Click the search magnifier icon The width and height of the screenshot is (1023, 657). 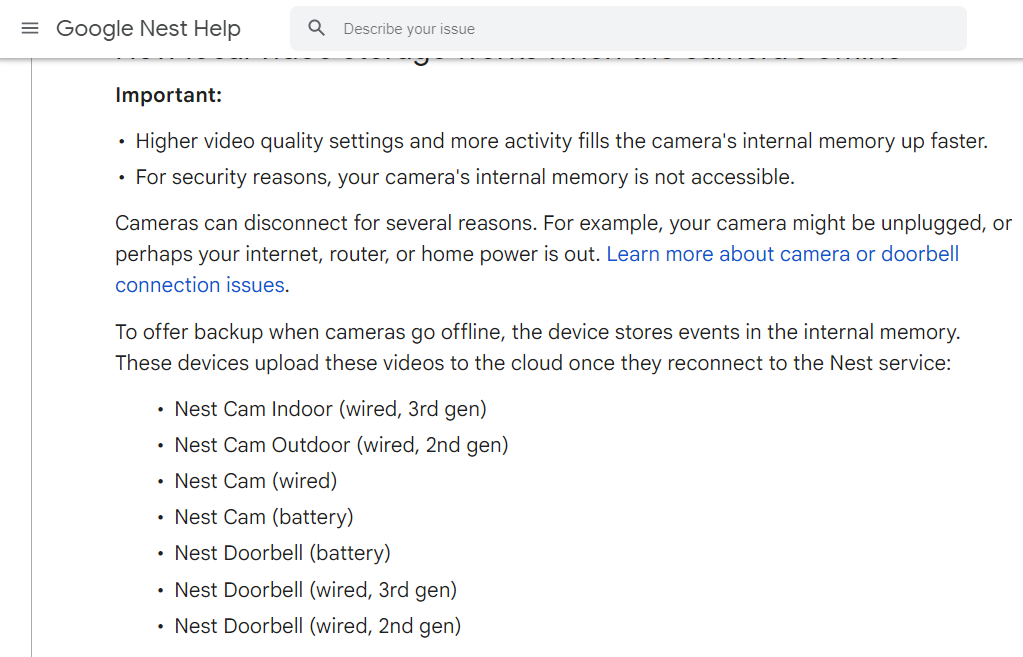316,28
